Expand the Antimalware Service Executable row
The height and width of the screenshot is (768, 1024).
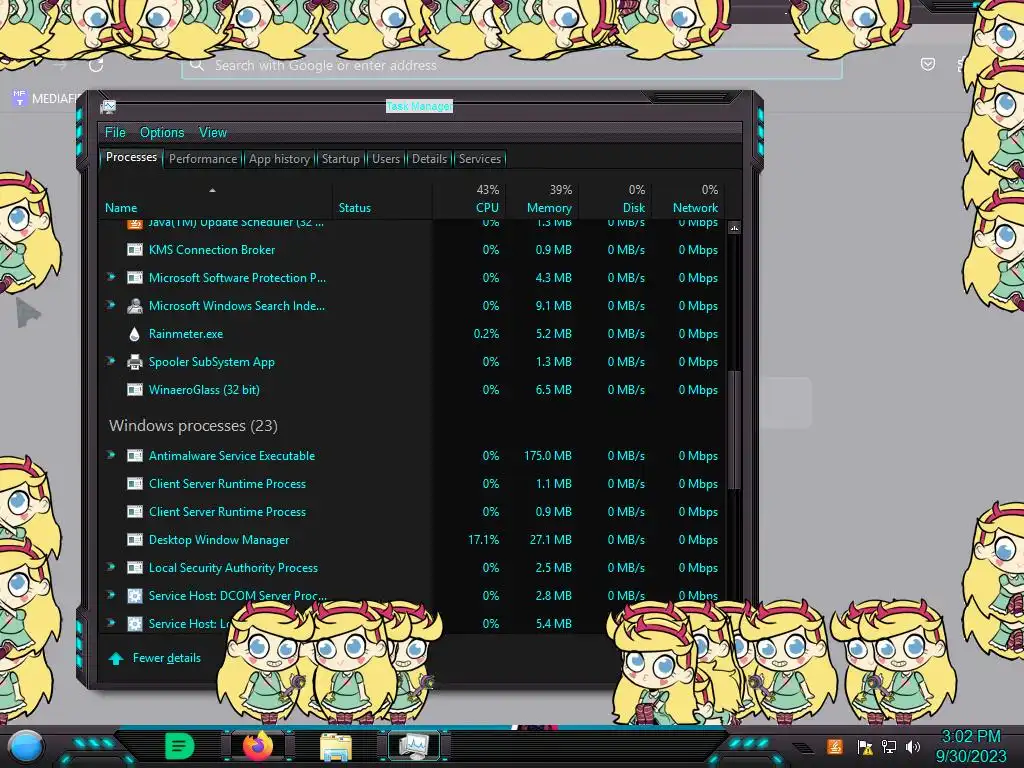tap(111, 455)
